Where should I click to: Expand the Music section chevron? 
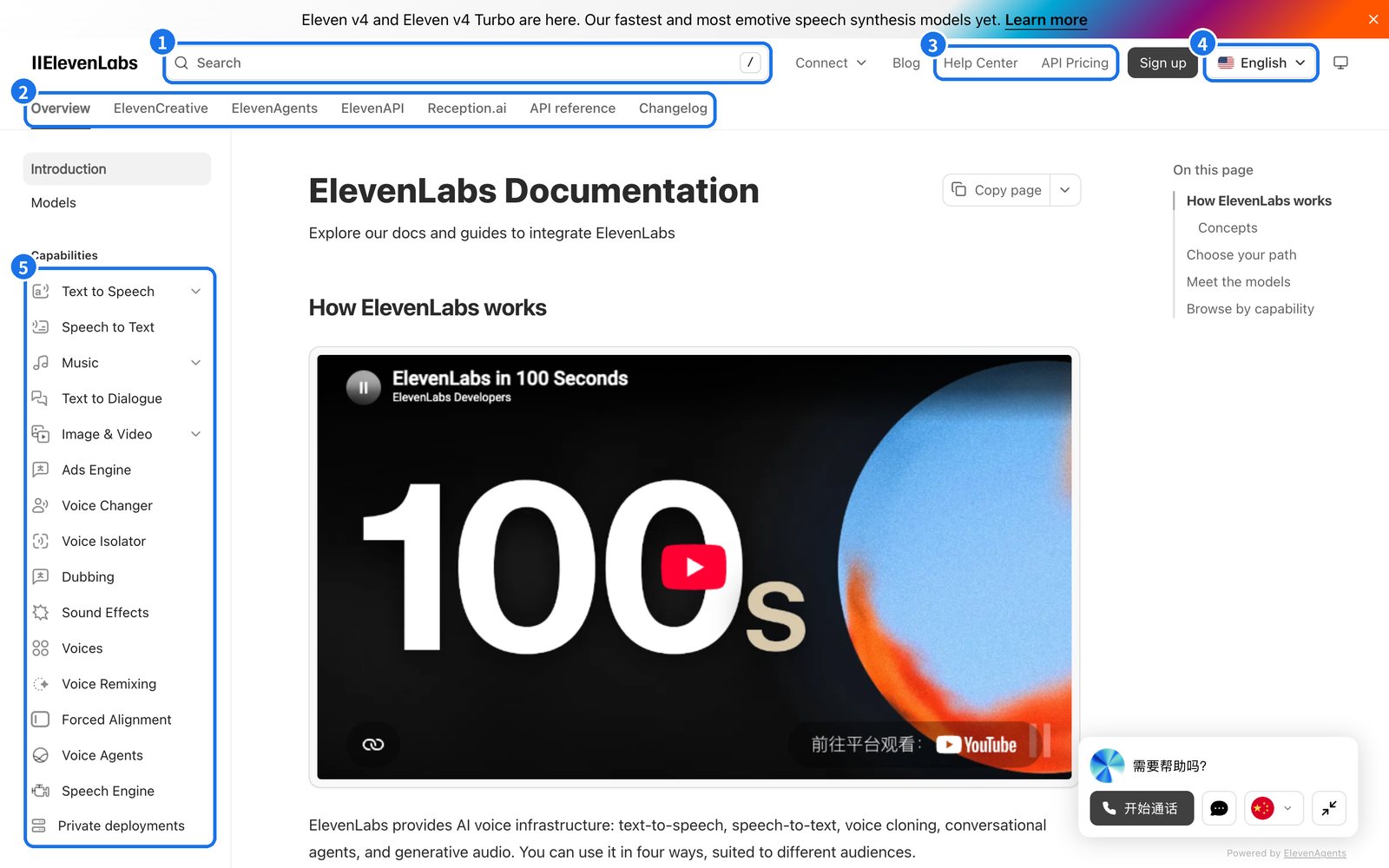[x=196, y=363]
